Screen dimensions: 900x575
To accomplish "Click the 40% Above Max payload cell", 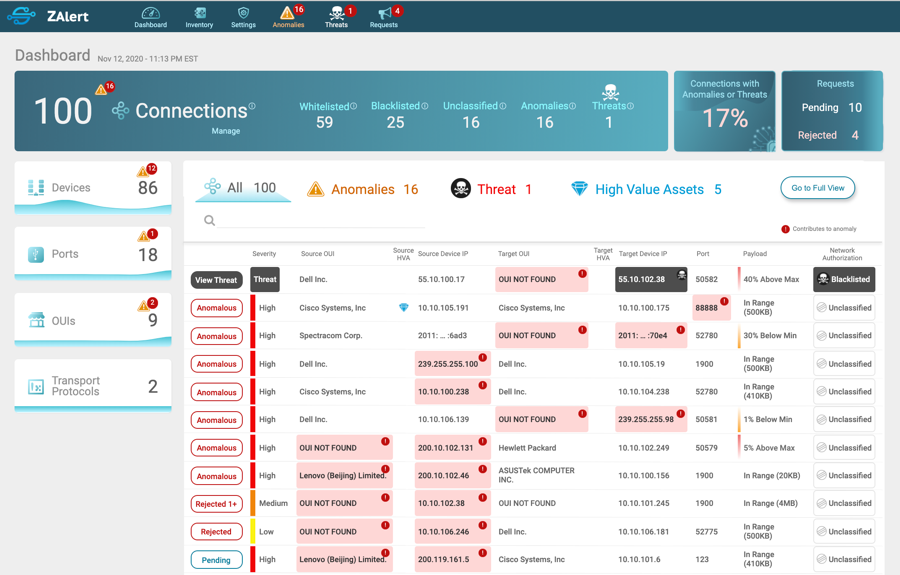I will (771, 279).
